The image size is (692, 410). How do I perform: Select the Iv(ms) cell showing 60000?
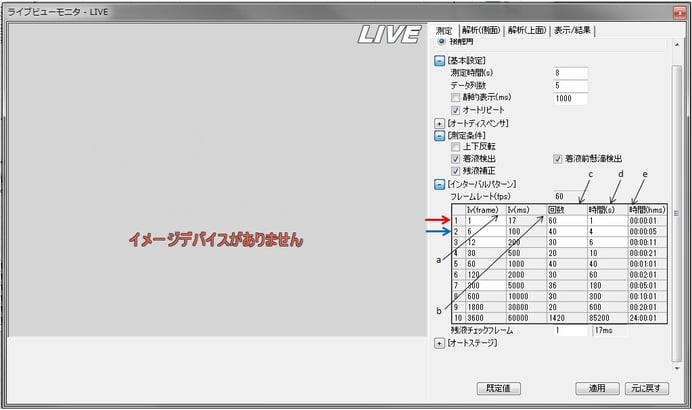526,318
